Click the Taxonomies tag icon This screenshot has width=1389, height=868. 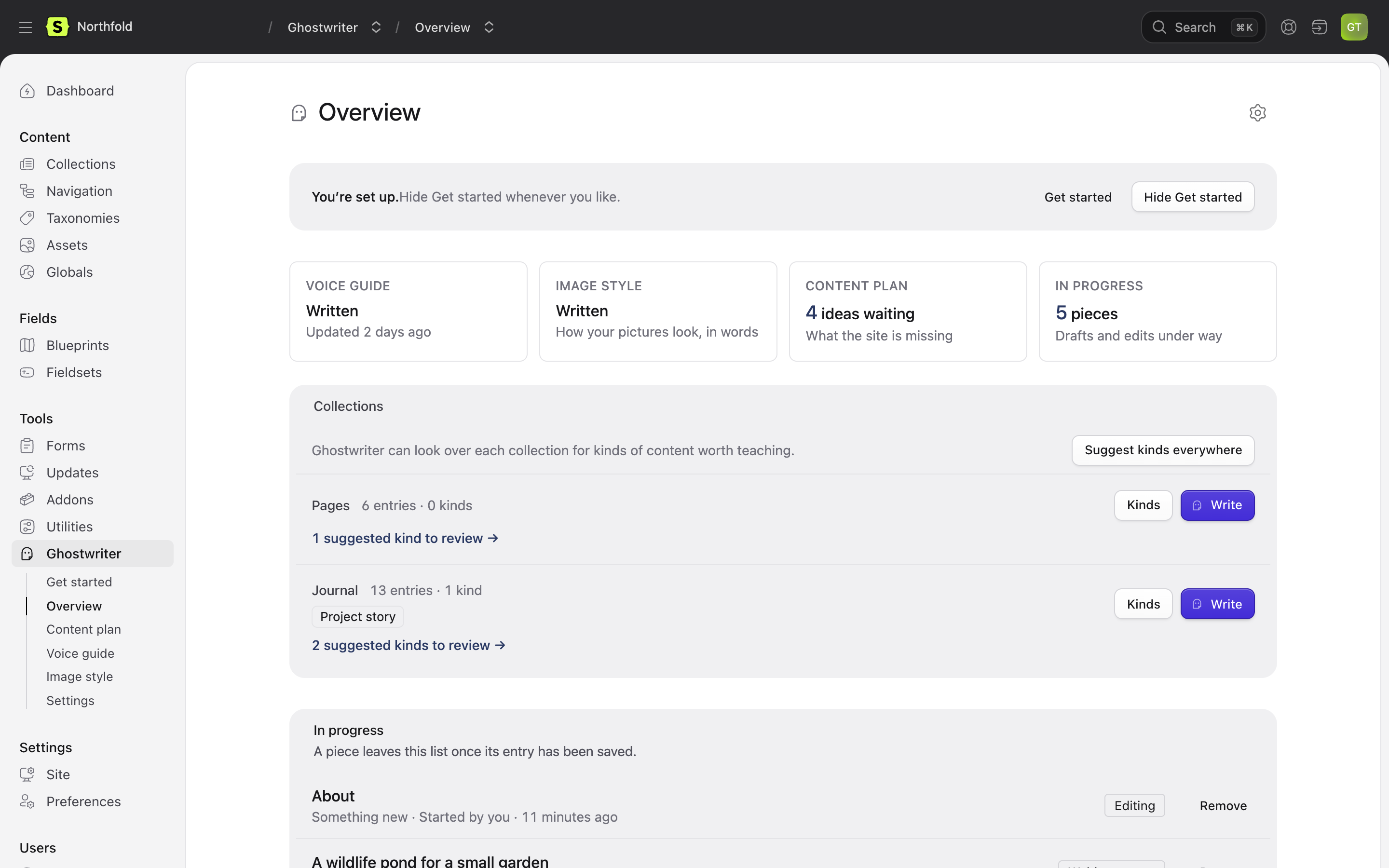click(x=27, y=218)
